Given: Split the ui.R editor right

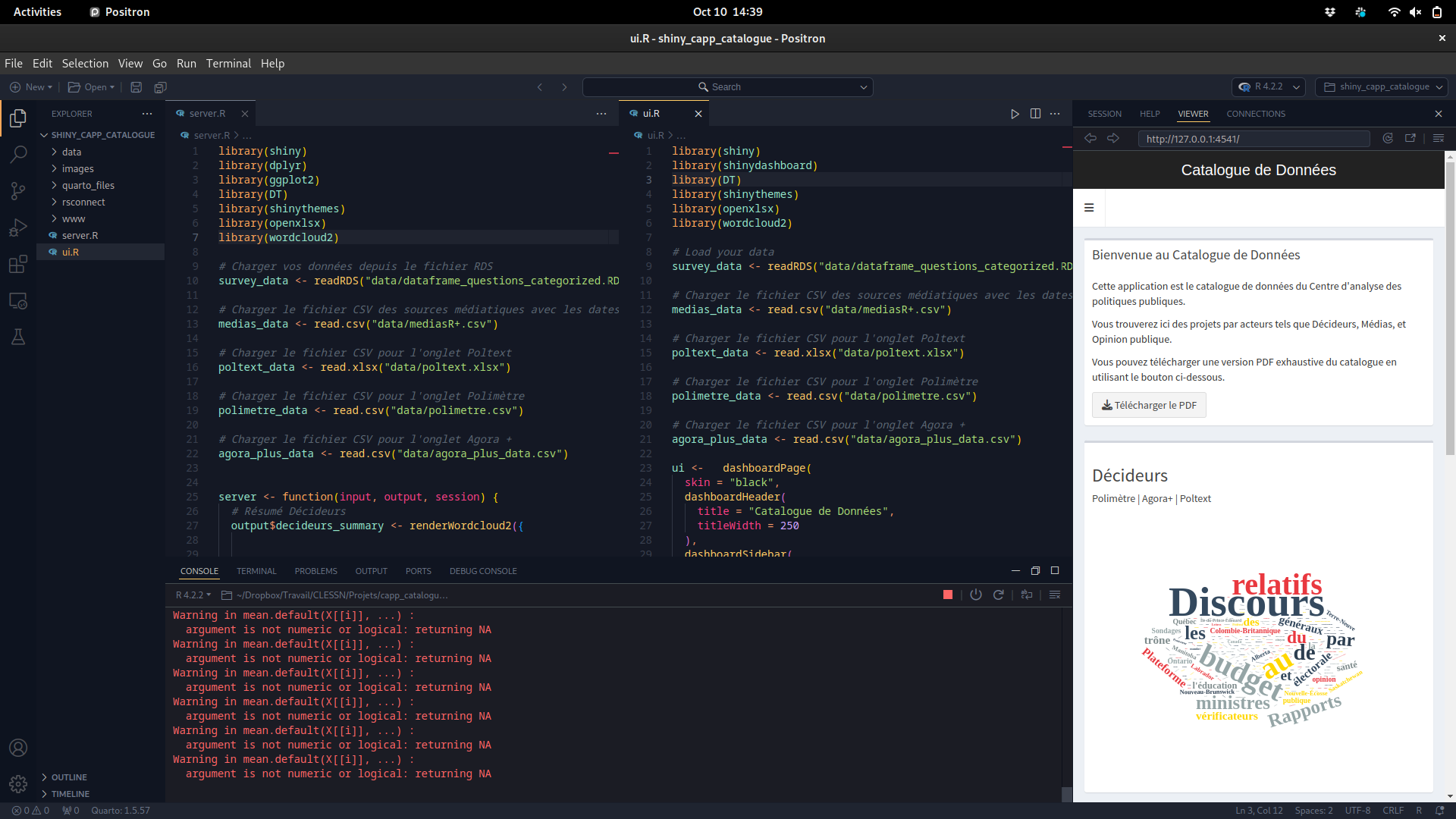Looking at the screenshot, I should [x=1035, y=114].
